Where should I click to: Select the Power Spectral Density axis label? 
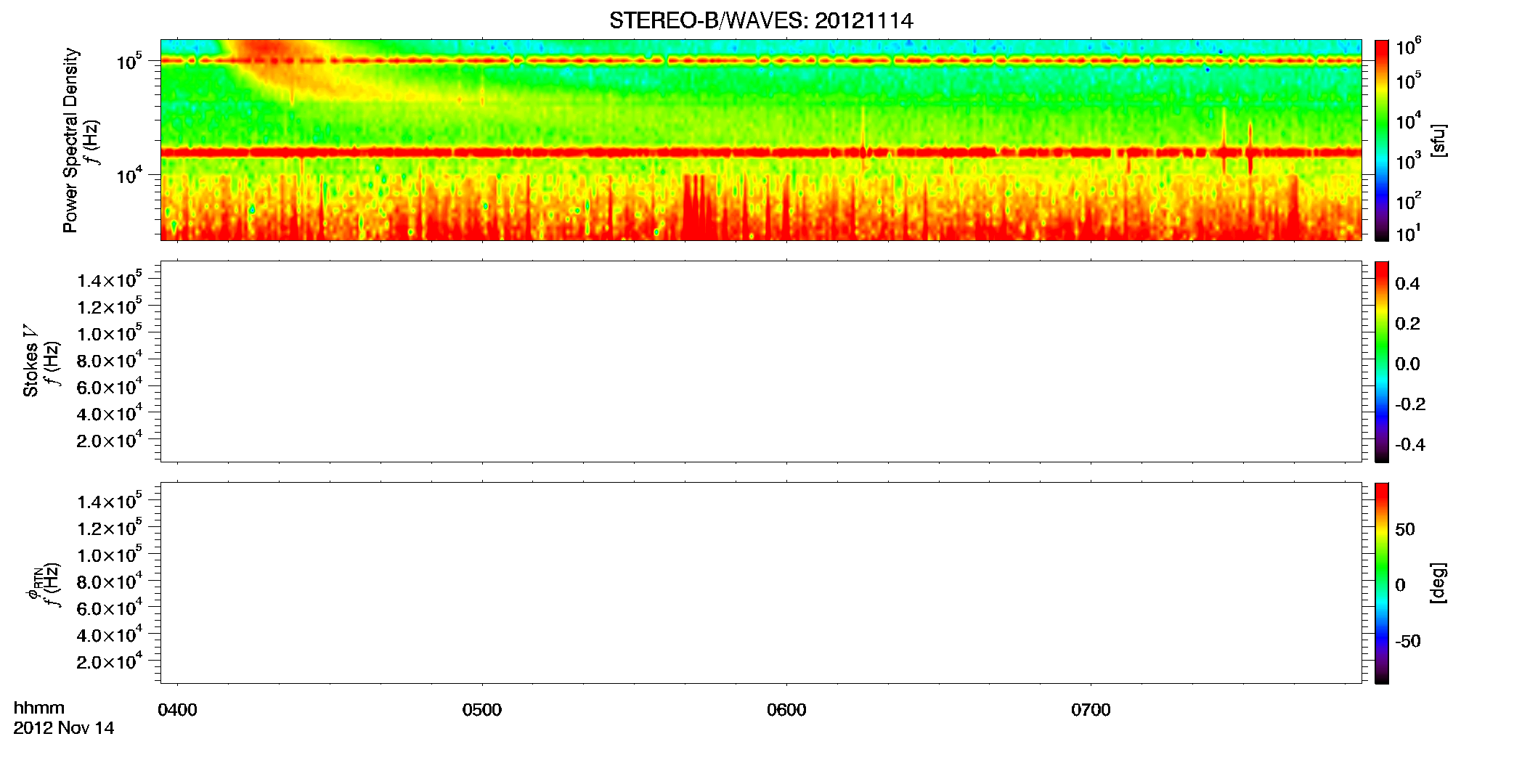pos(70,140)
